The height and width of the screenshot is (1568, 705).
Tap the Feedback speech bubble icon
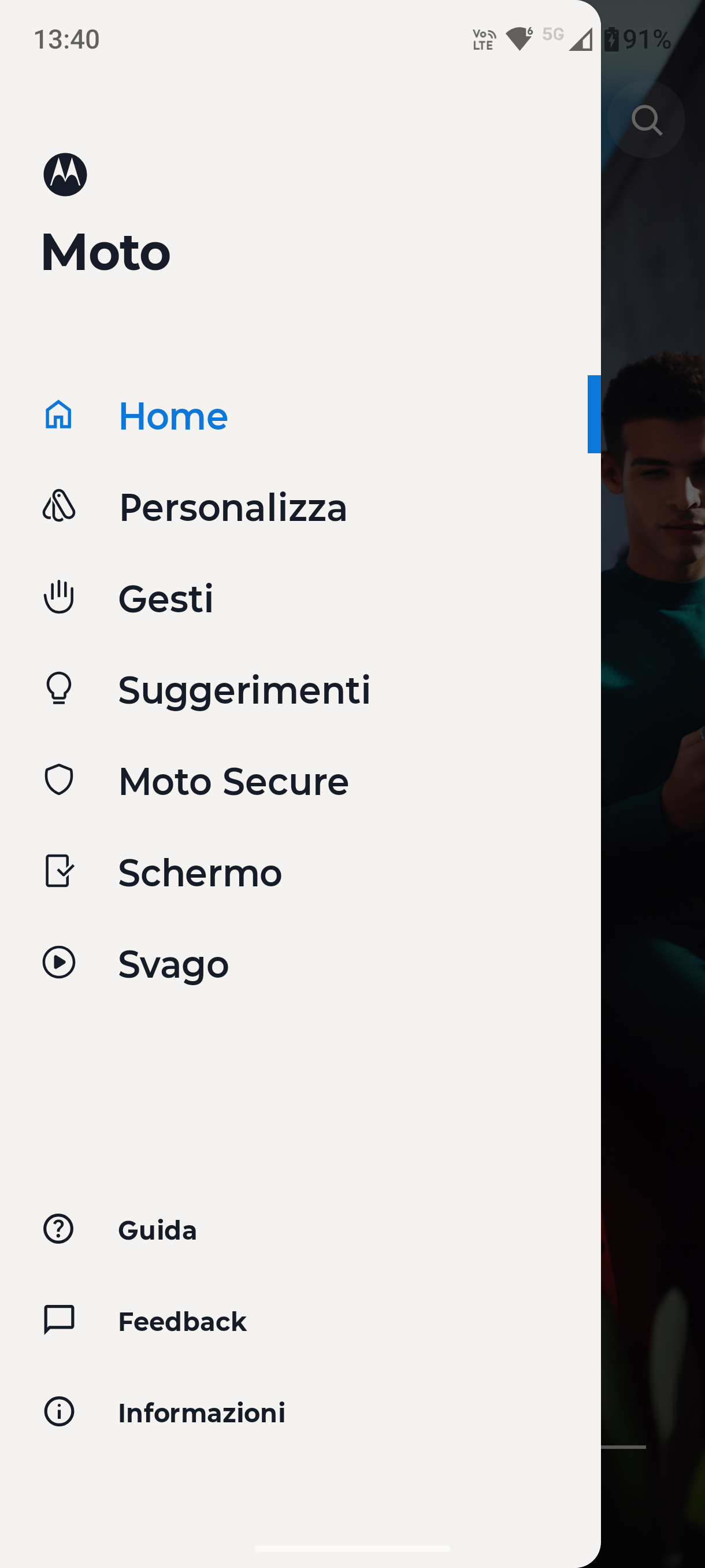coord(59,1319)
